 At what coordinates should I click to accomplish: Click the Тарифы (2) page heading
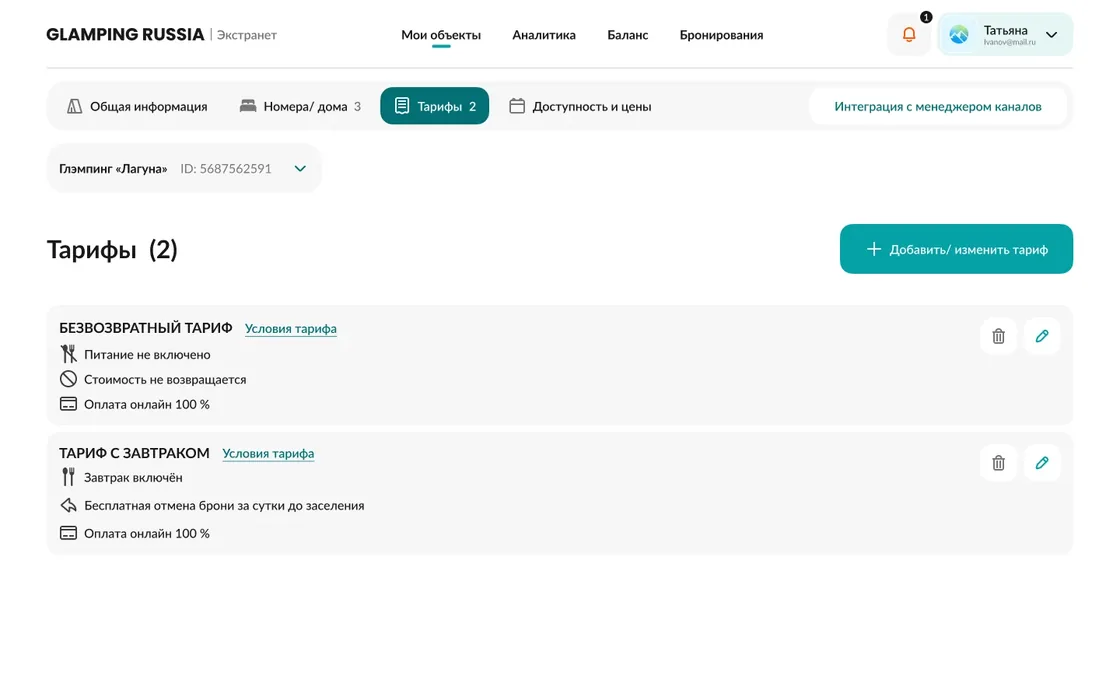(112, 249)
